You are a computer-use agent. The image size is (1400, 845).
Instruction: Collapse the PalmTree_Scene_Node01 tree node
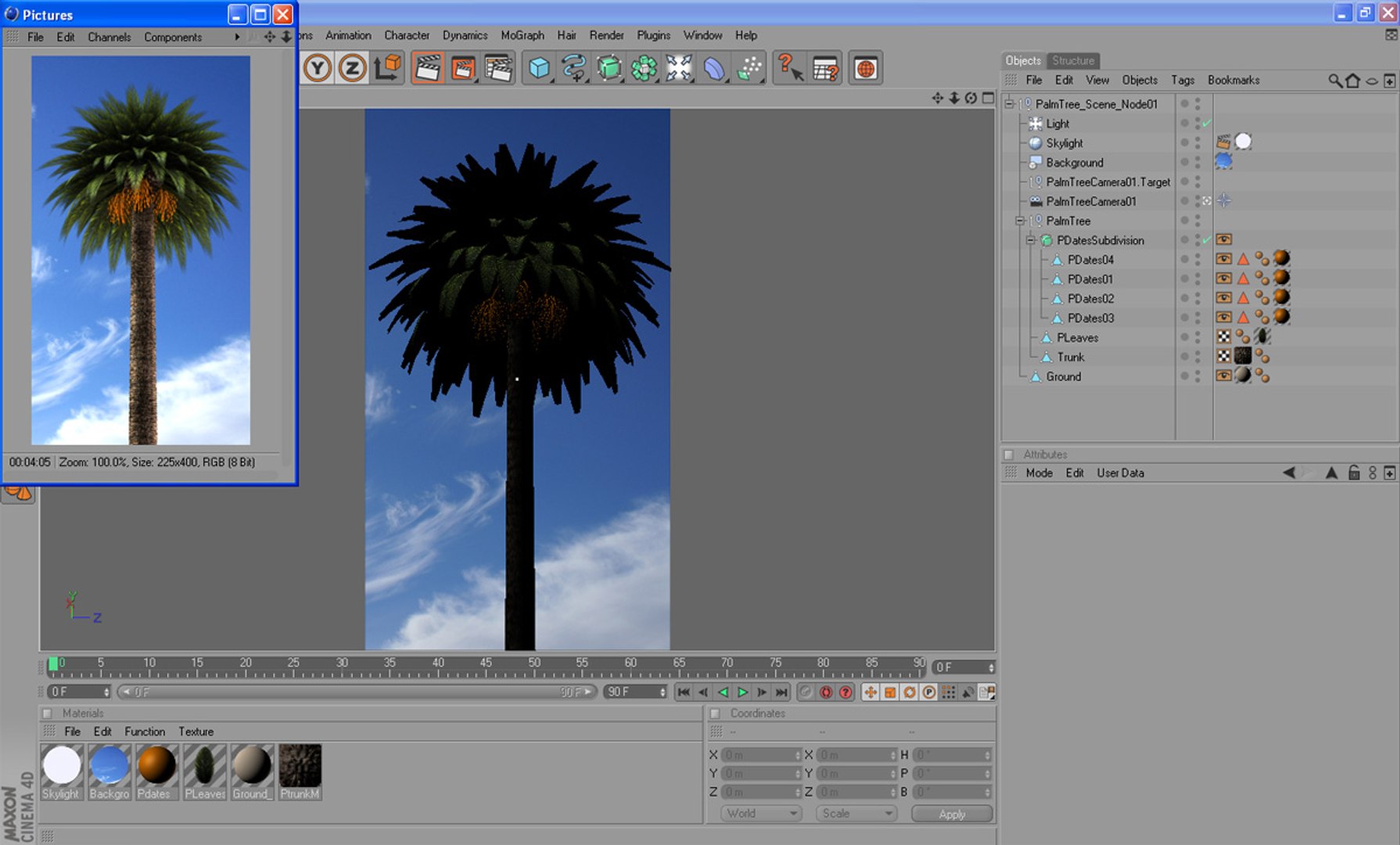(x=1009, y=104)
